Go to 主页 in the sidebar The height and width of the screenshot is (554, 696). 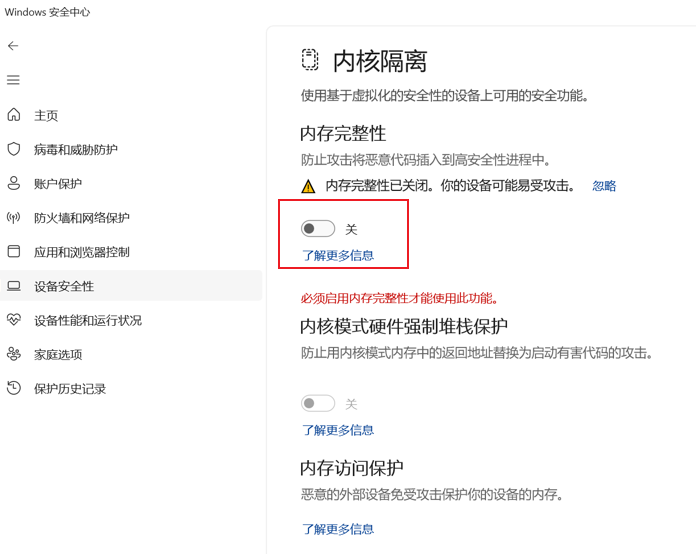tap(46, 116)
